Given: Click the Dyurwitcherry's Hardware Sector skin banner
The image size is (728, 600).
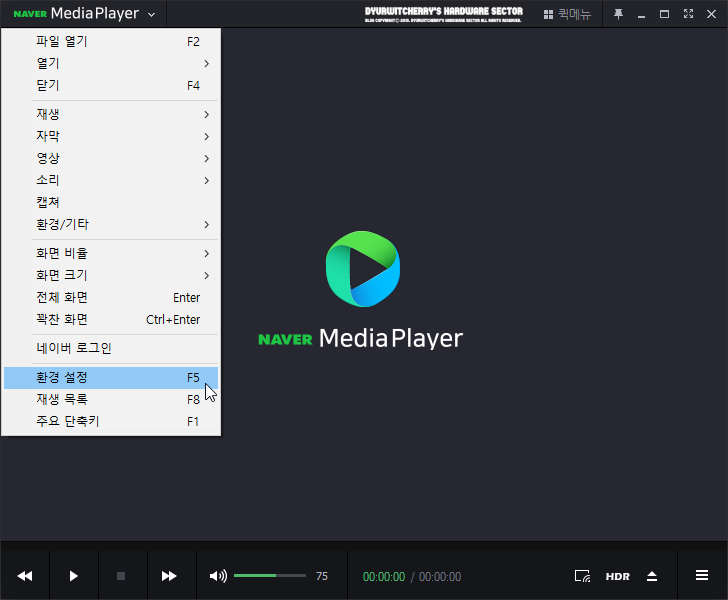Looking at the screenshot, I should tap(443, 14).
